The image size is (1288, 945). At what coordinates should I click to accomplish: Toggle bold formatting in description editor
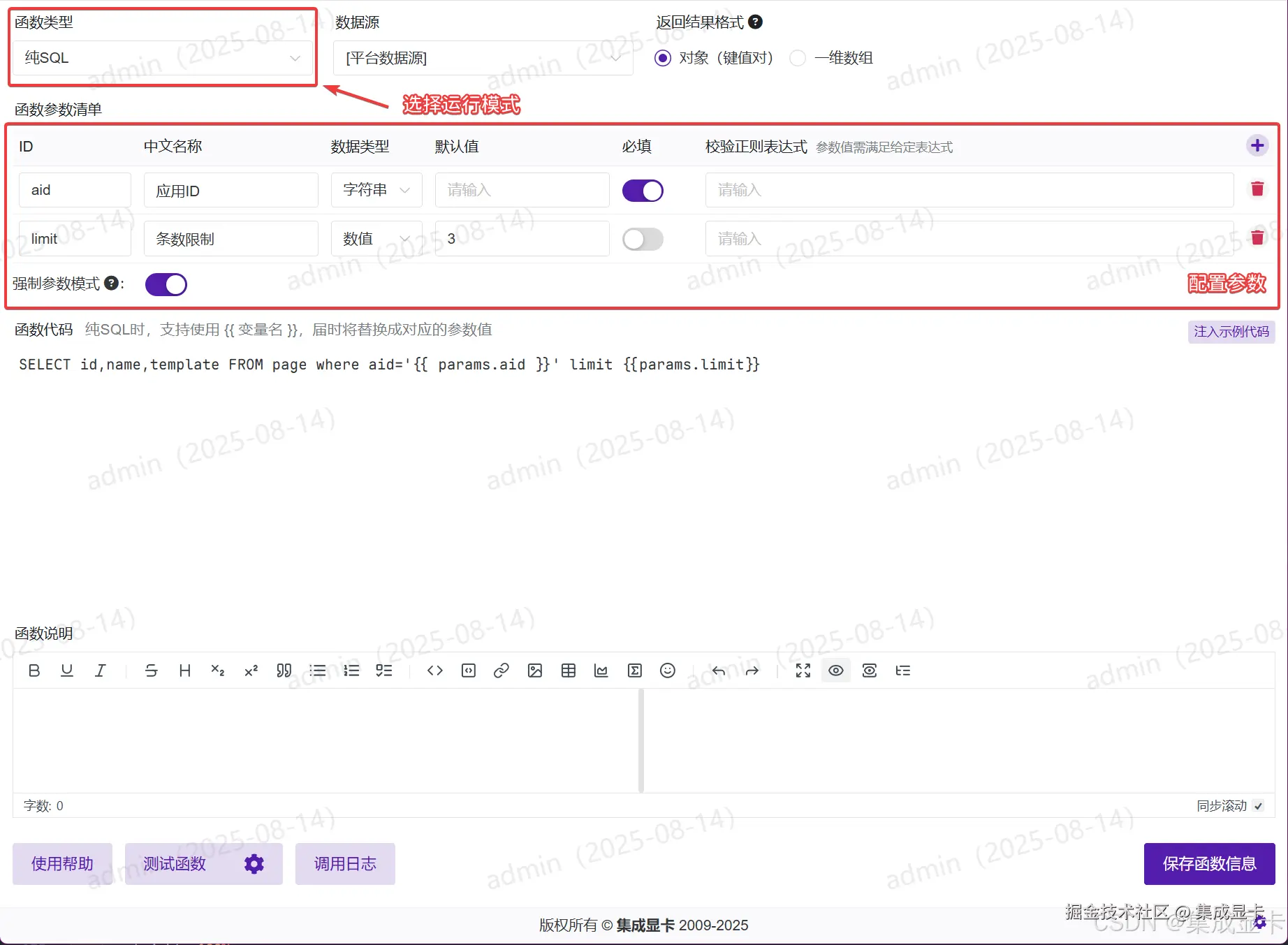(x=34, y=671)
